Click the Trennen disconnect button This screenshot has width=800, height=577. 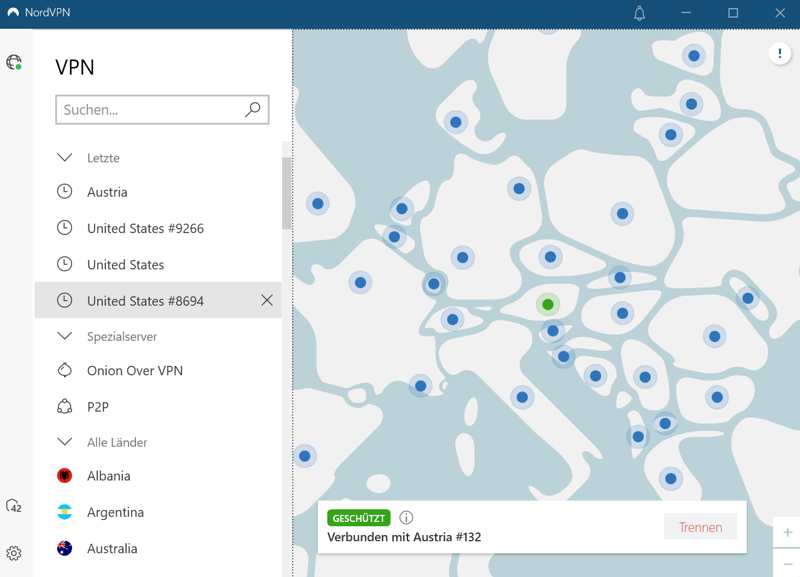pos(700,527)
